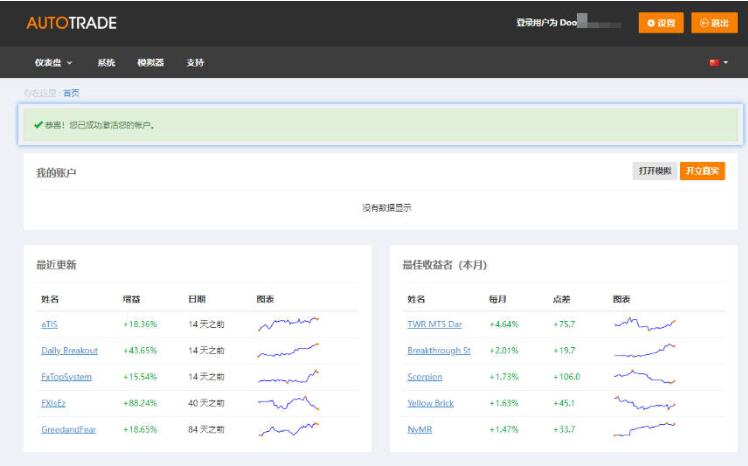
Task: Click the FXIsEz chart thumbnail
Action: [288, 403]
